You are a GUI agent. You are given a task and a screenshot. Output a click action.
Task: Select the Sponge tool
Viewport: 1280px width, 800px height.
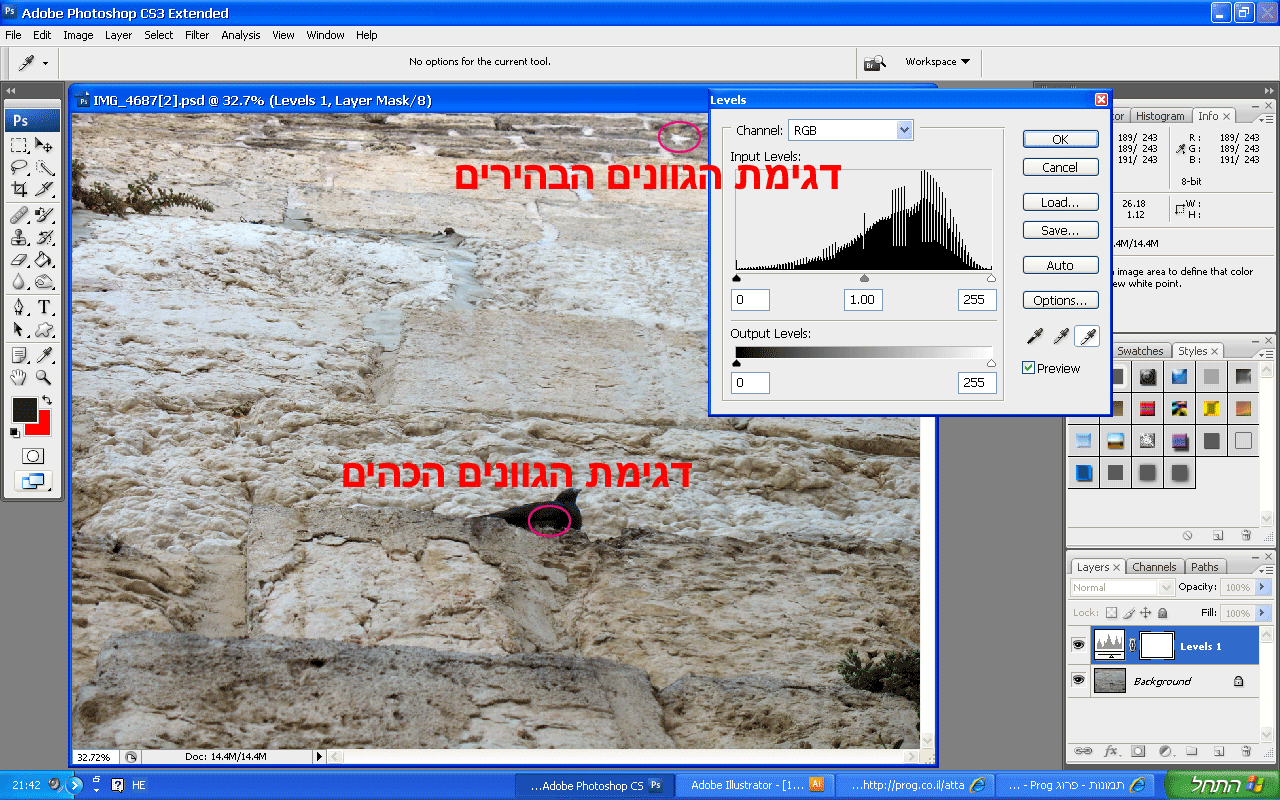pos(44,281)
